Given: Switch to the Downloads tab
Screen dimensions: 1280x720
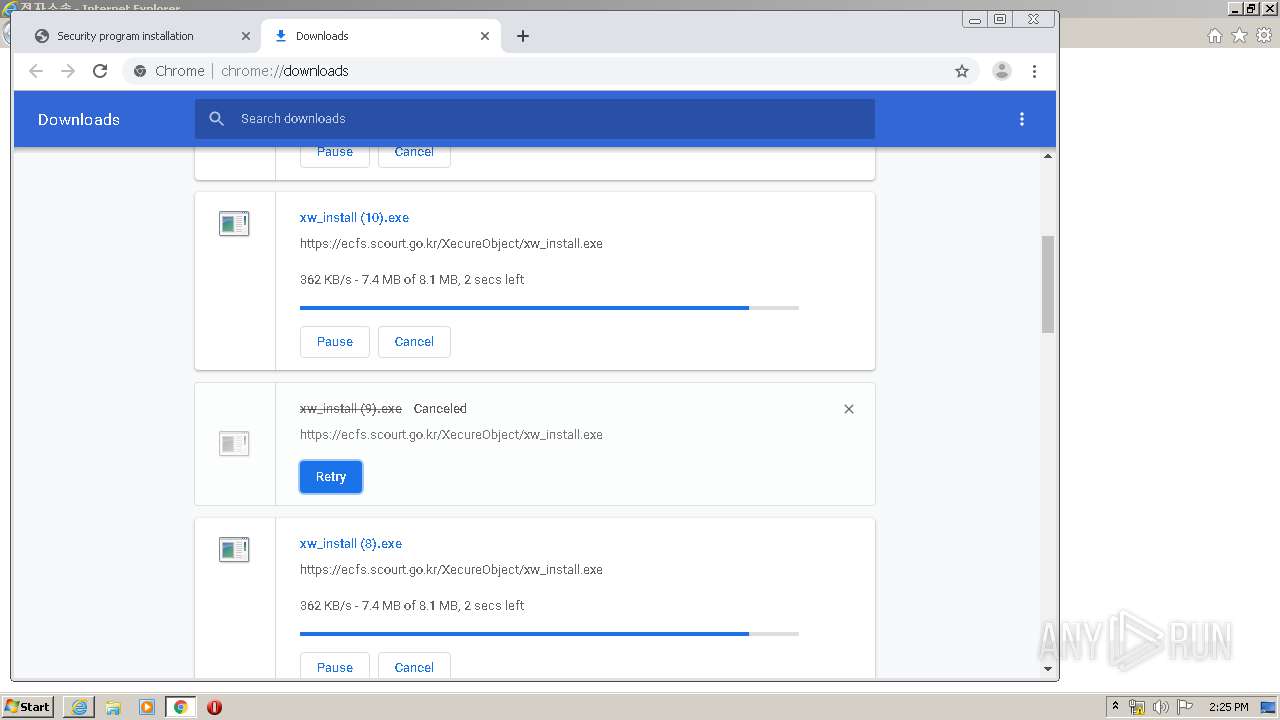Looking at the screenshot, I should click(380, 36).
